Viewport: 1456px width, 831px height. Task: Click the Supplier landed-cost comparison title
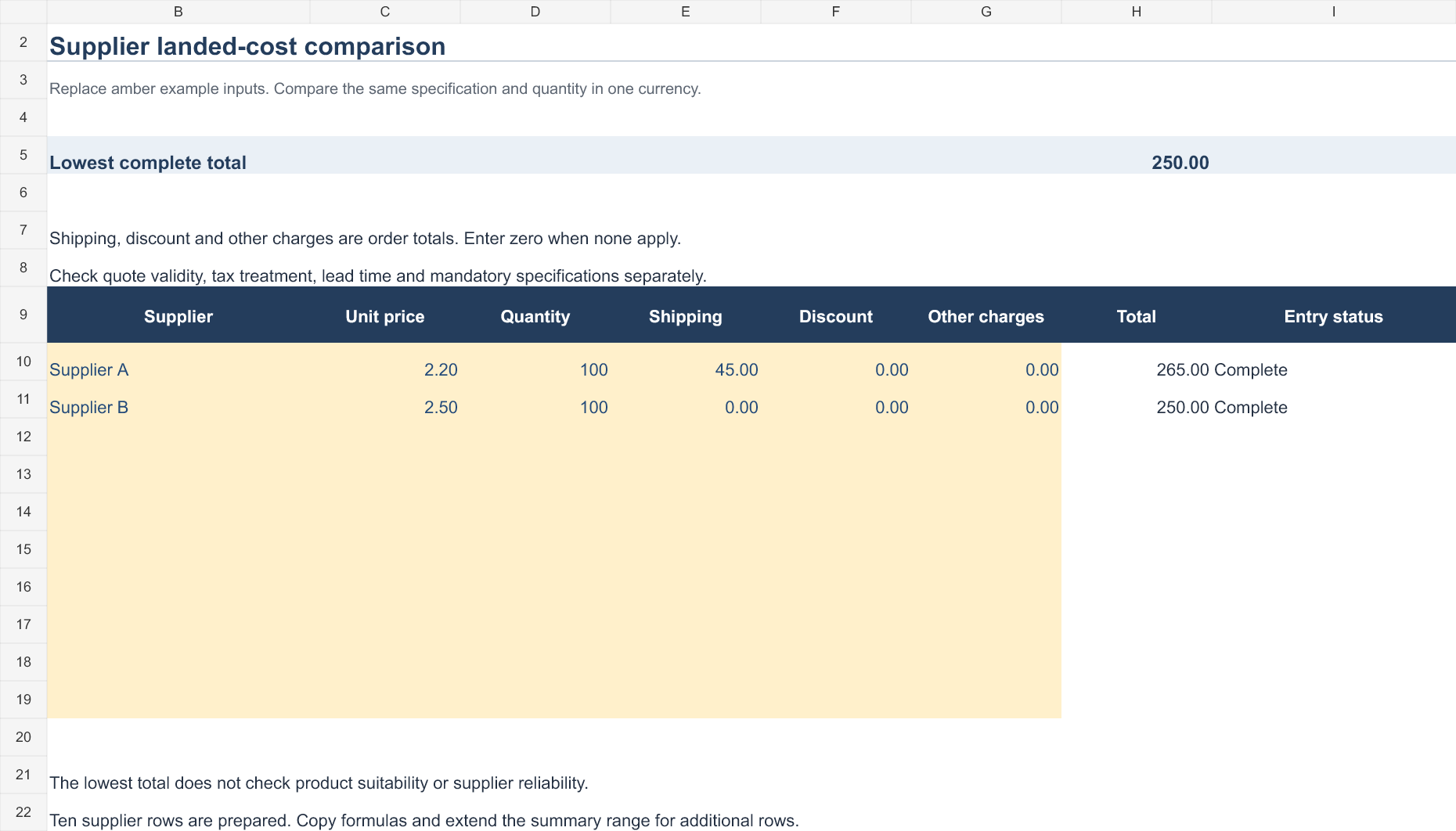click(247, 46)
